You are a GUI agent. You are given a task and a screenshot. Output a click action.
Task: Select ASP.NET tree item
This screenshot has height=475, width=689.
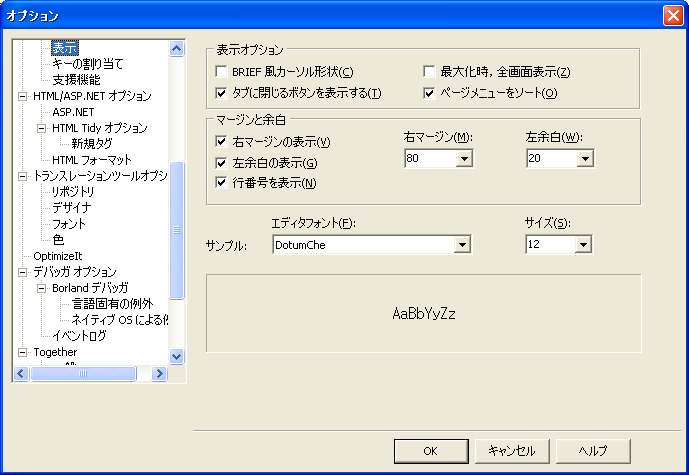click(x=73, y=112)
